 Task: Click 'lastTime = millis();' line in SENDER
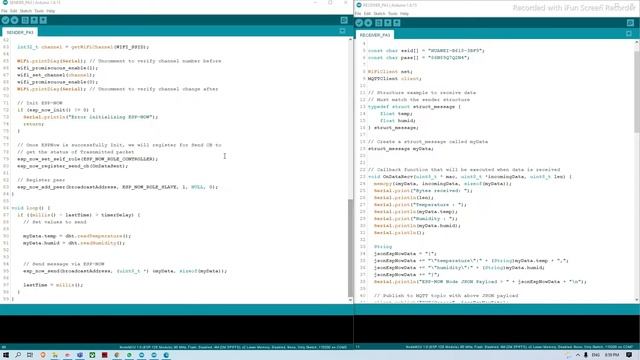click(x=53, y=285)
